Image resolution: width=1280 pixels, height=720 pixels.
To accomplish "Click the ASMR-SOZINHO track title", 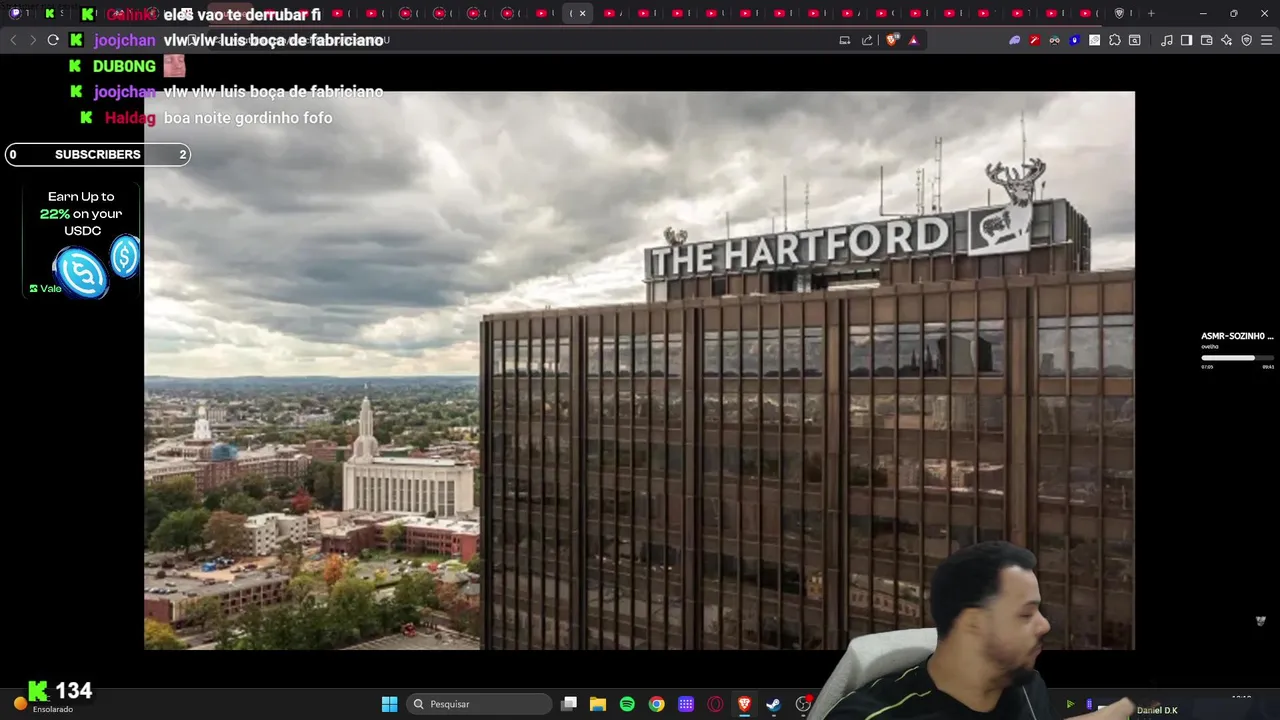I will point(1237,336).
